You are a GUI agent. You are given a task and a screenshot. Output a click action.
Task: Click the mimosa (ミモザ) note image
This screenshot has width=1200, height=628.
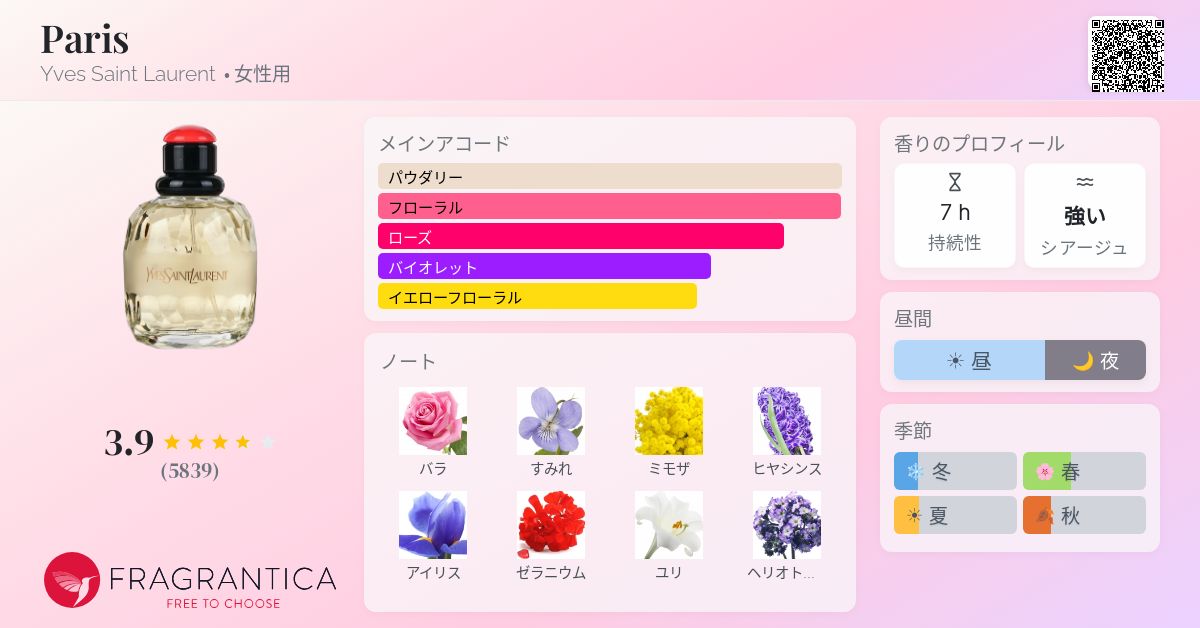pyautogui.click(x=669, y=421)
